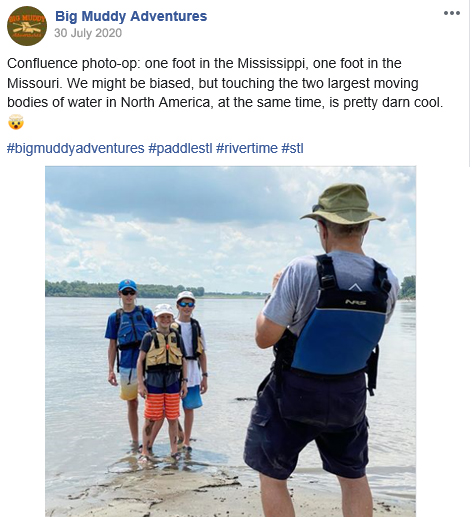The width and height of the screenshot is (472, 517).
Task: Click the word Missouri in the caption
Action: tap(34, 83)
